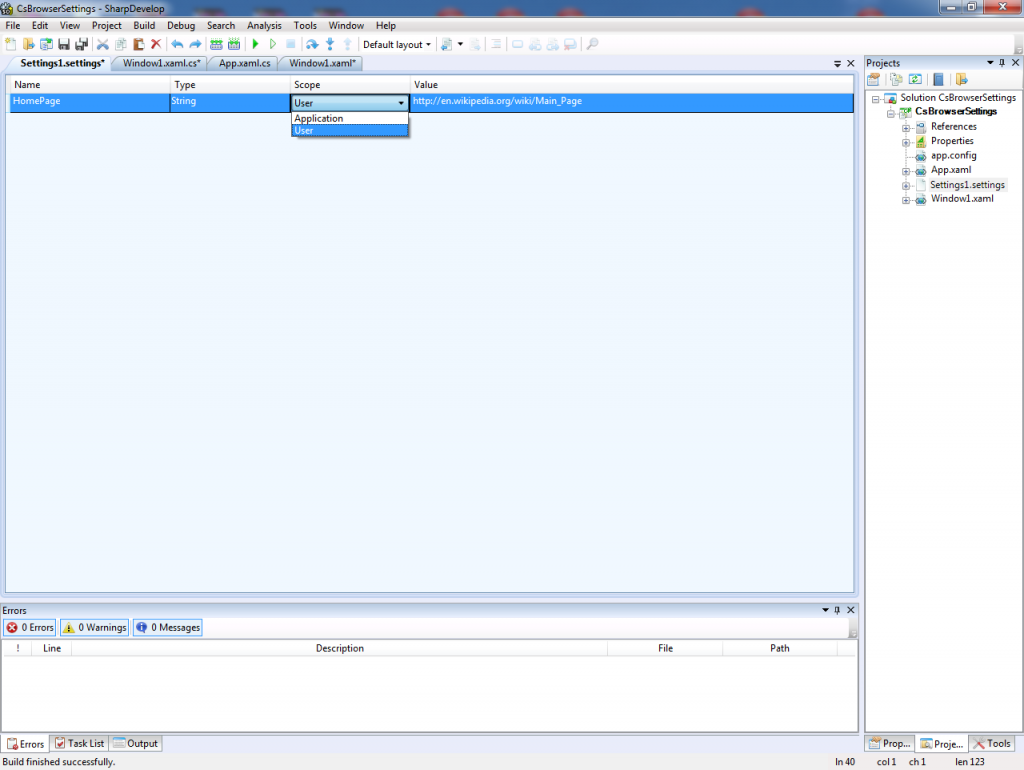Redo the last undone action
This screenshot has height=770, width=1024.
click(x=194, y=44)
